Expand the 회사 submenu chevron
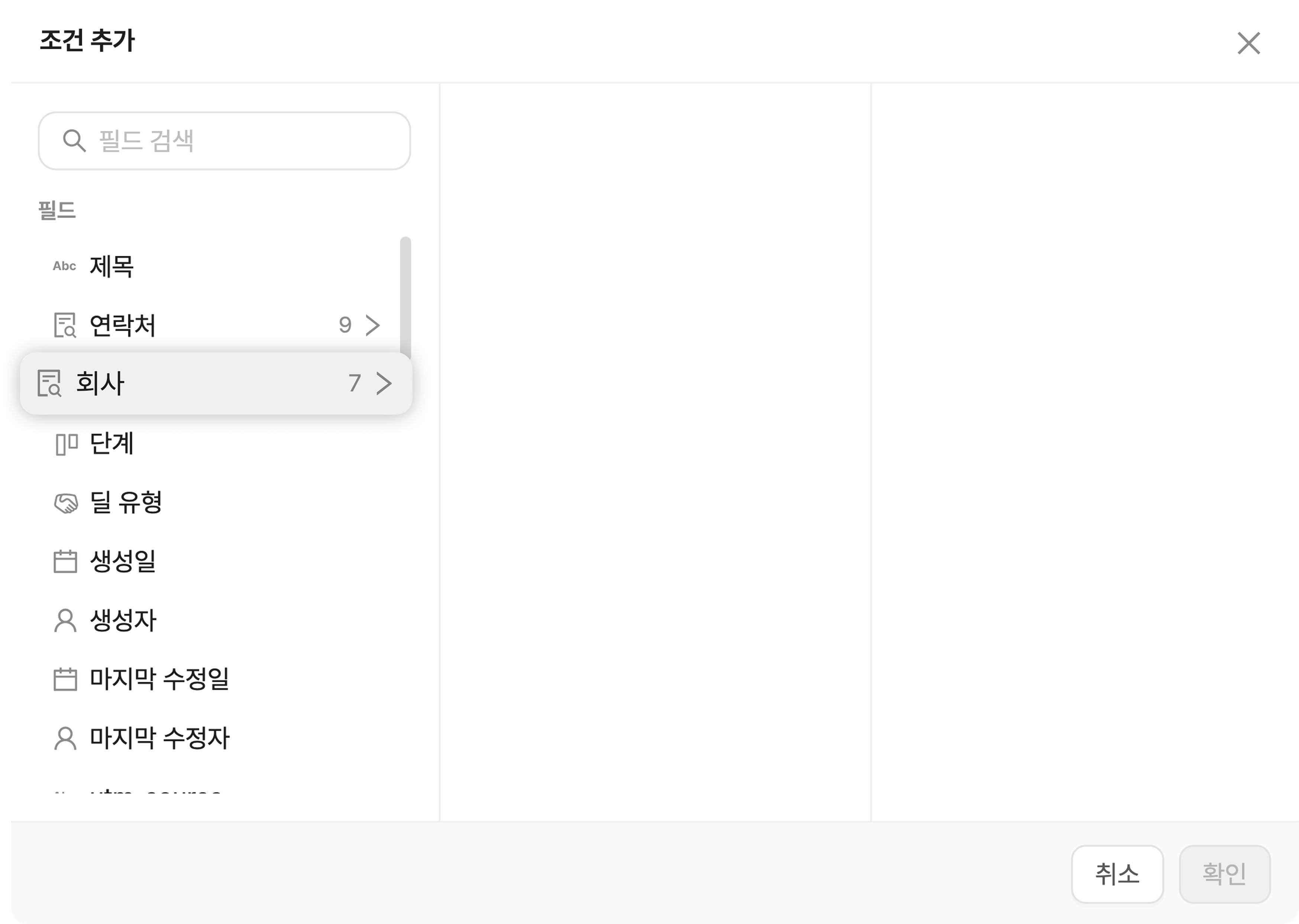 384,383
